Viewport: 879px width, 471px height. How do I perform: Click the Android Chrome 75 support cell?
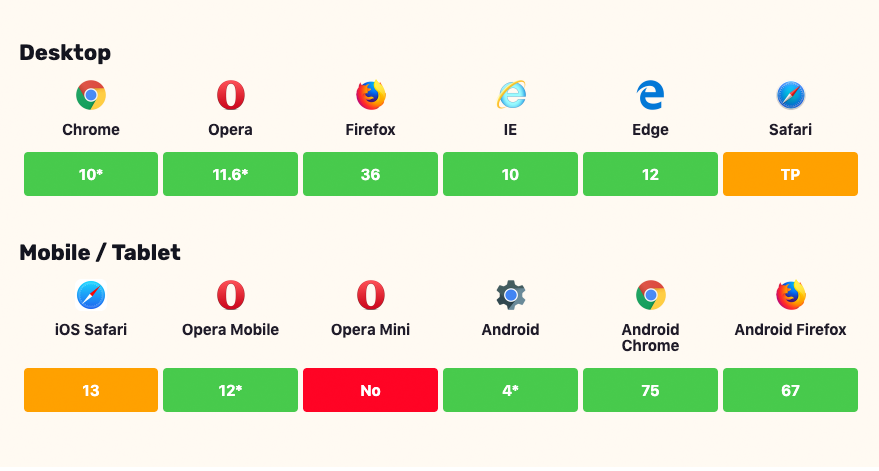click(651, 390)
